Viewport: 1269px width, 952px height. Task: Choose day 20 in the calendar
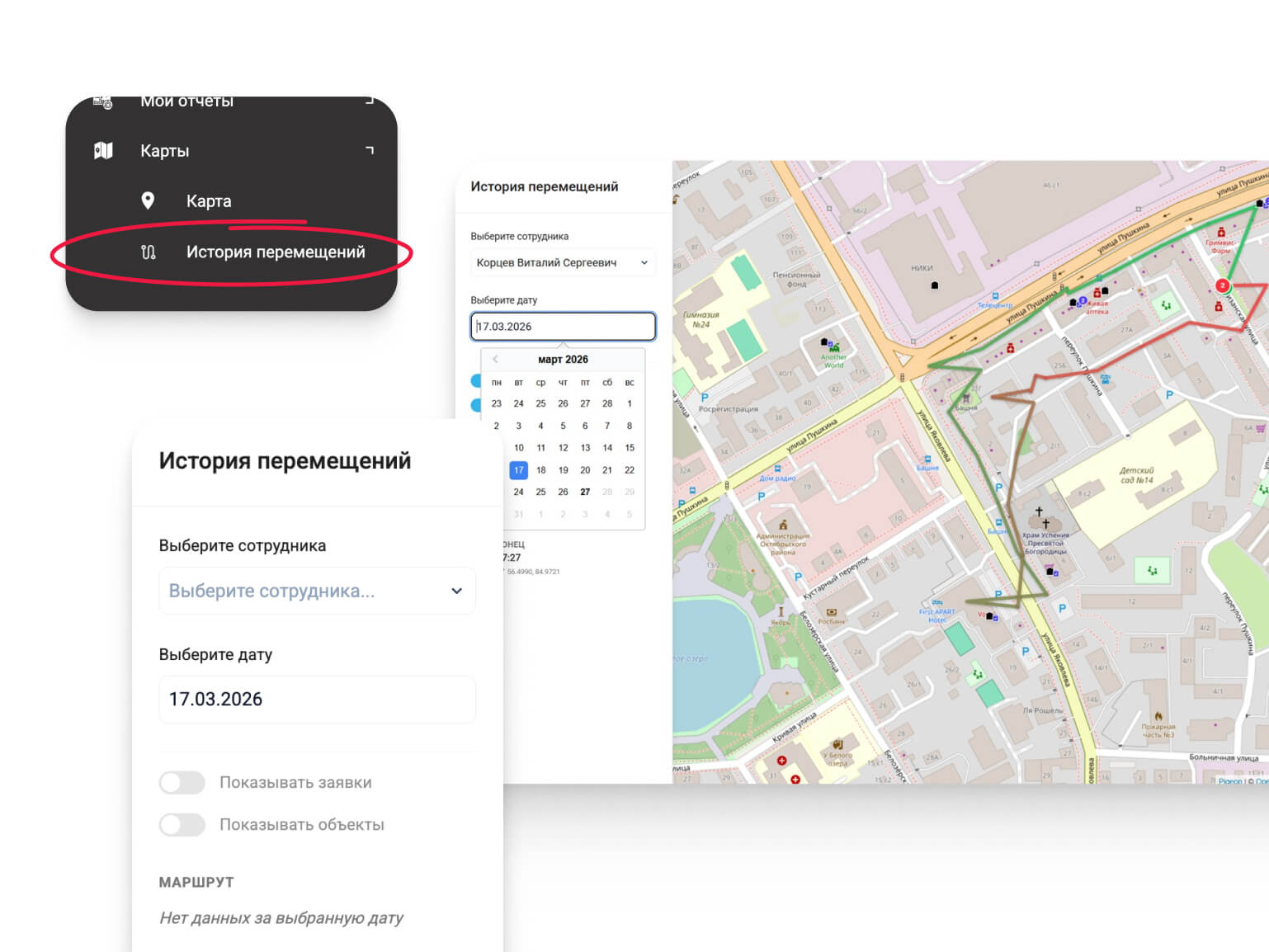585,469
